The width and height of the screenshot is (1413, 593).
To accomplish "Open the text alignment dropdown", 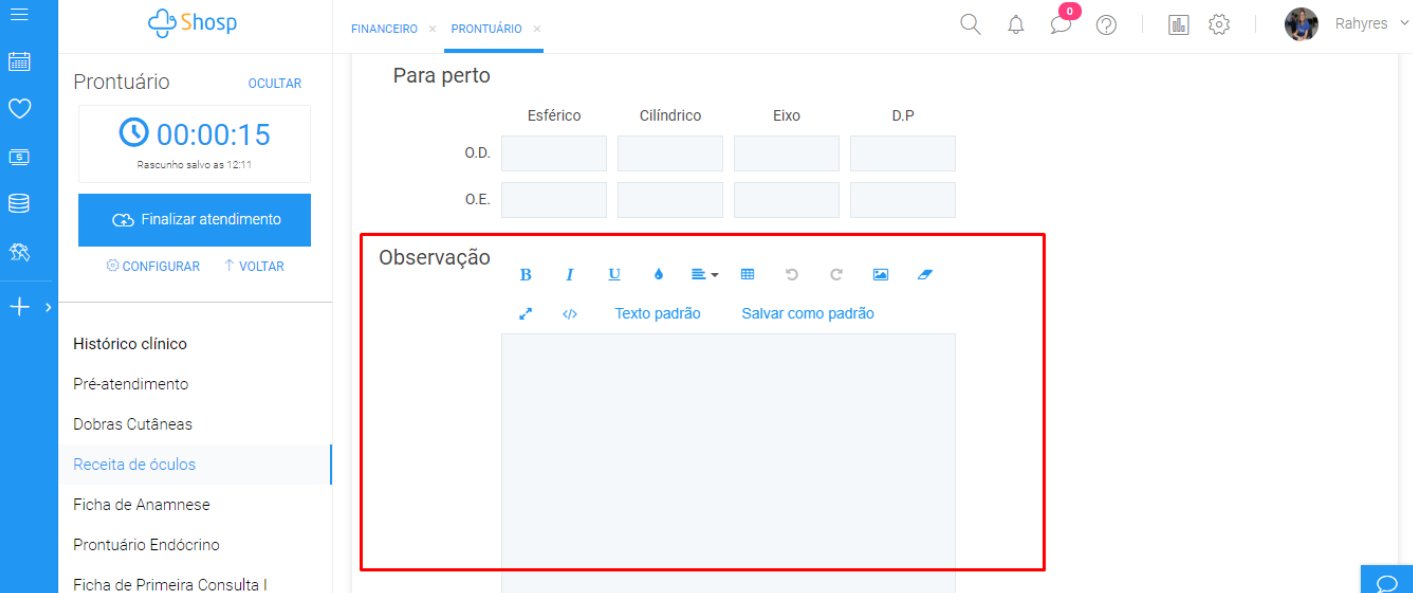I will coord(704,275).
